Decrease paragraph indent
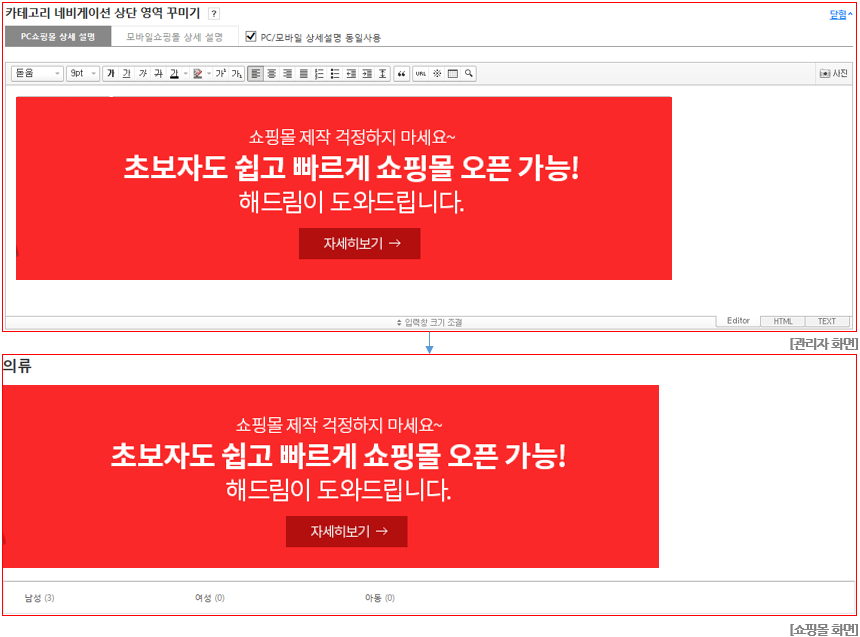The height and width of the screenshot is (637, 860). pyautogui.click(x=351, y=74)
